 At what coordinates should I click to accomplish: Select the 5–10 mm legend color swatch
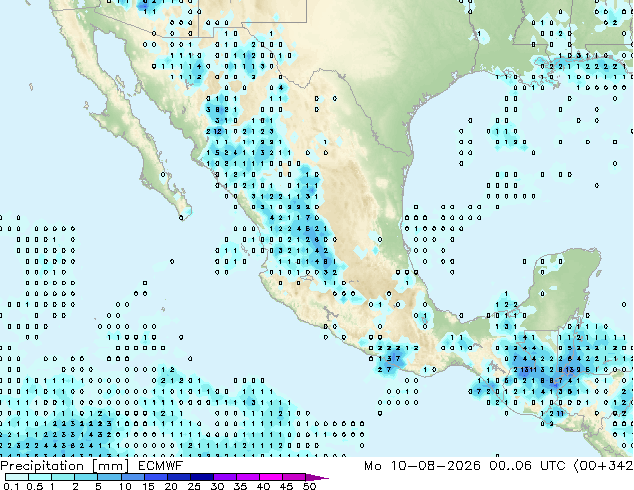point(110,477)
